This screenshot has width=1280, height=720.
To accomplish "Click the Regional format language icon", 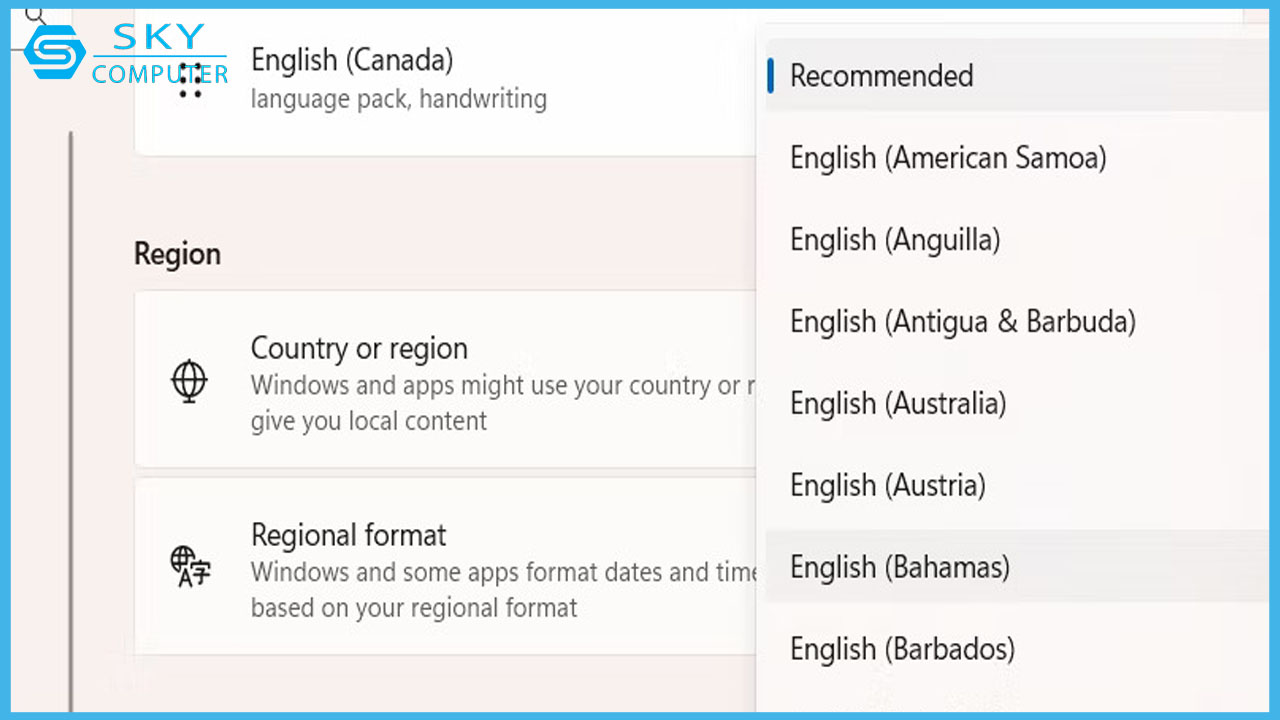I will [189, 567].
